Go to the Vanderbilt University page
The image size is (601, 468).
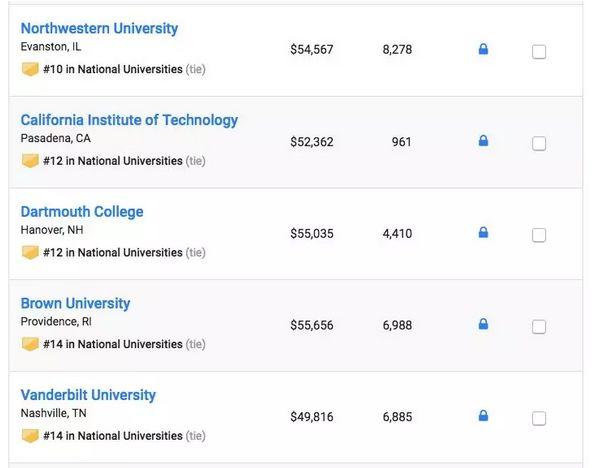88,395
